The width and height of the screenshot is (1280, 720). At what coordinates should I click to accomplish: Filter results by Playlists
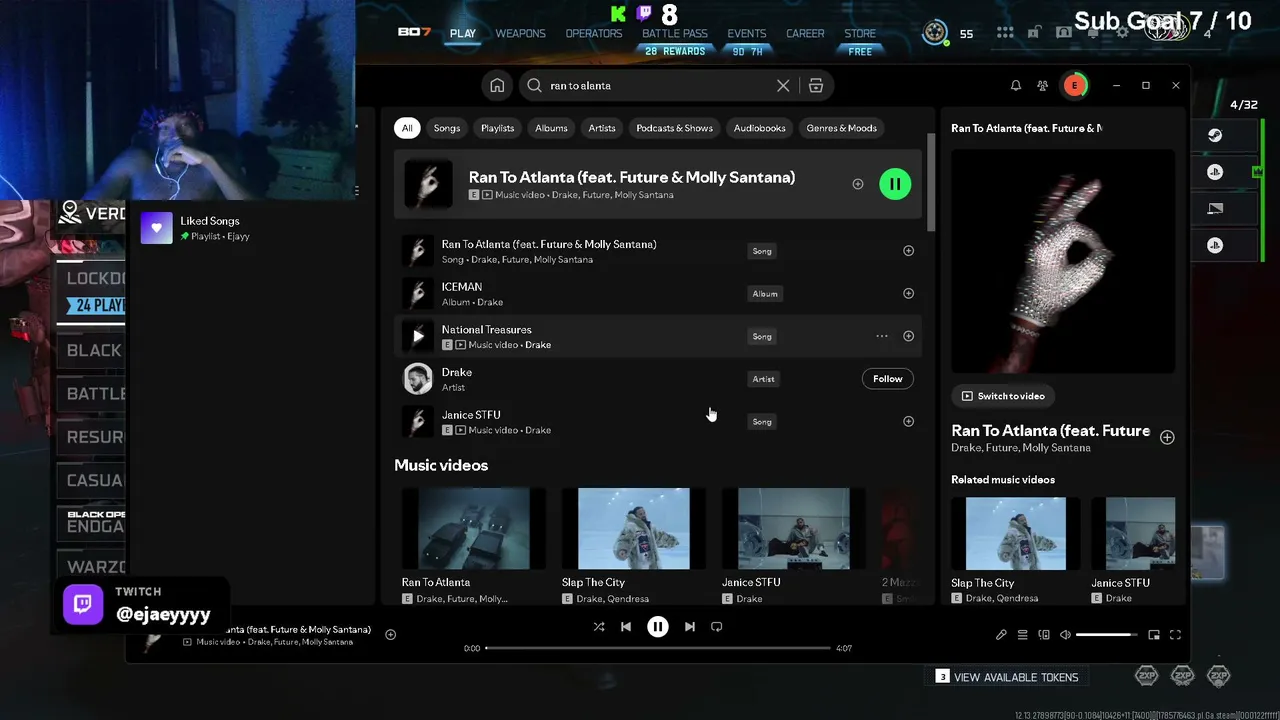click(x=497, y=128)
